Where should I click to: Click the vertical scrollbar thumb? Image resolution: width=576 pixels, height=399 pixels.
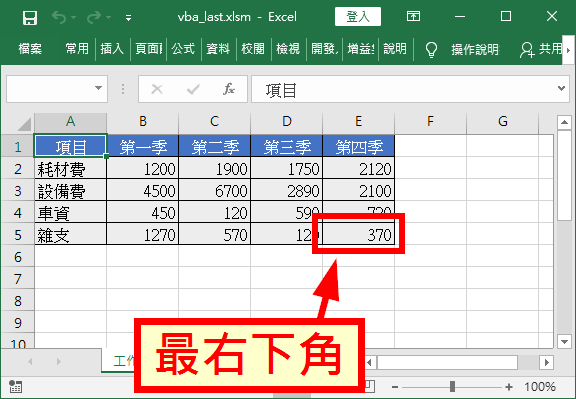coord(564,176)
